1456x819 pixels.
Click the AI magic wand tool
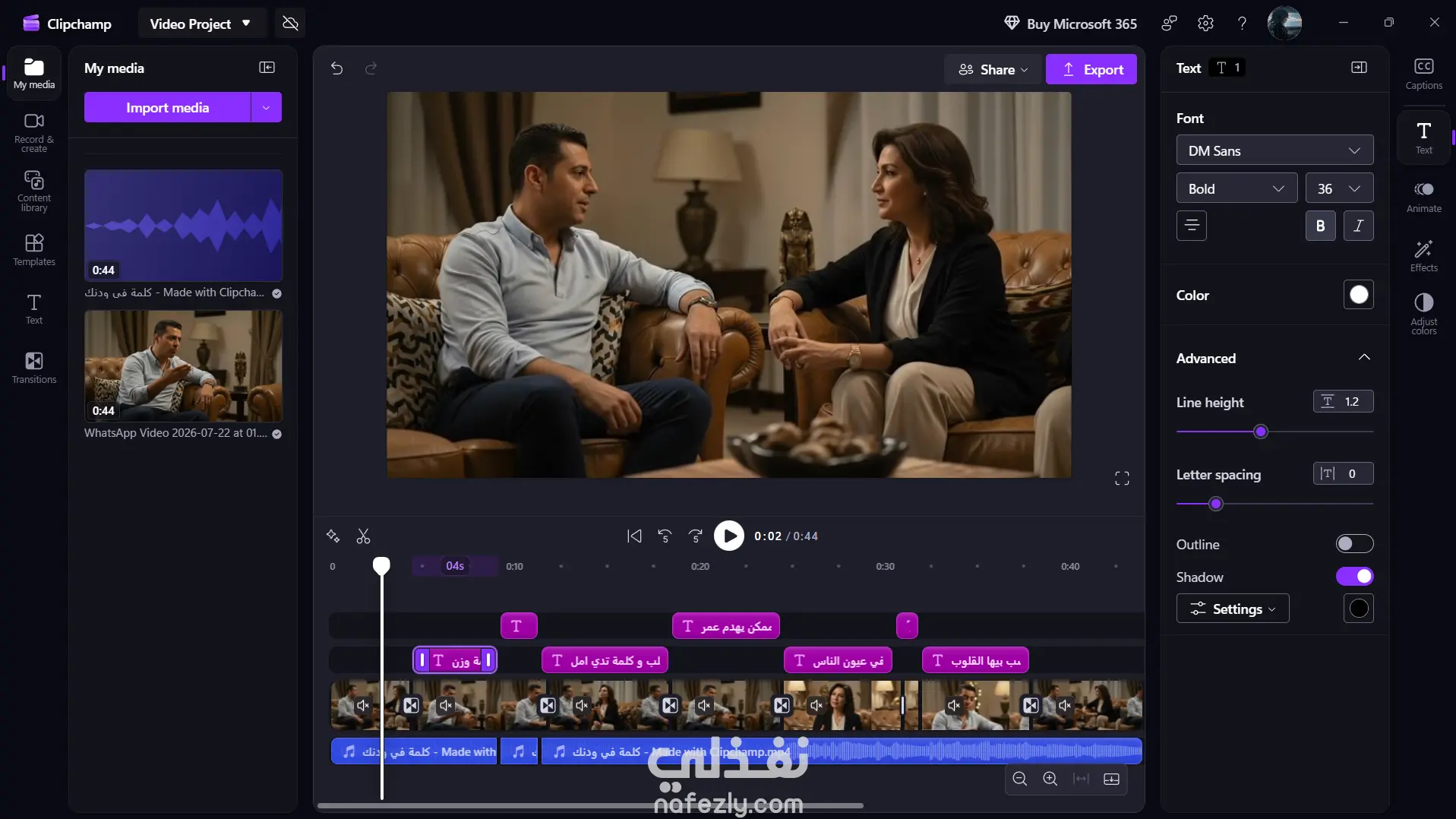click(333, 536)
